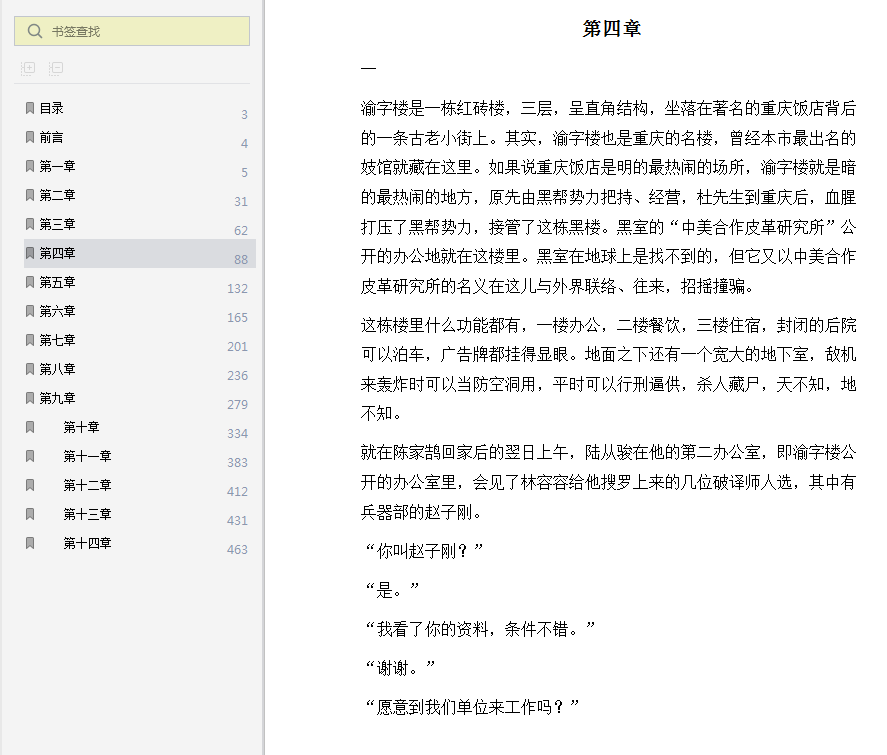Viewport: 887px width, 755px height.
Task: Click the magnifier icon in bookmark search
Action: coord(35,31)
